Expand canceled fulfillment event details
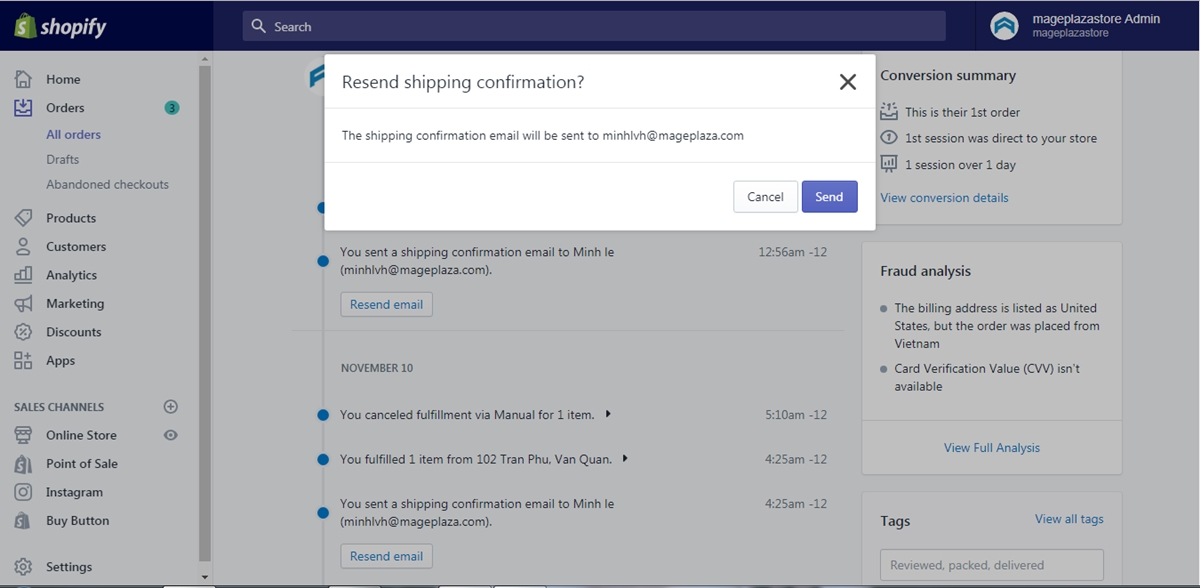 click(x=609, y=414)
